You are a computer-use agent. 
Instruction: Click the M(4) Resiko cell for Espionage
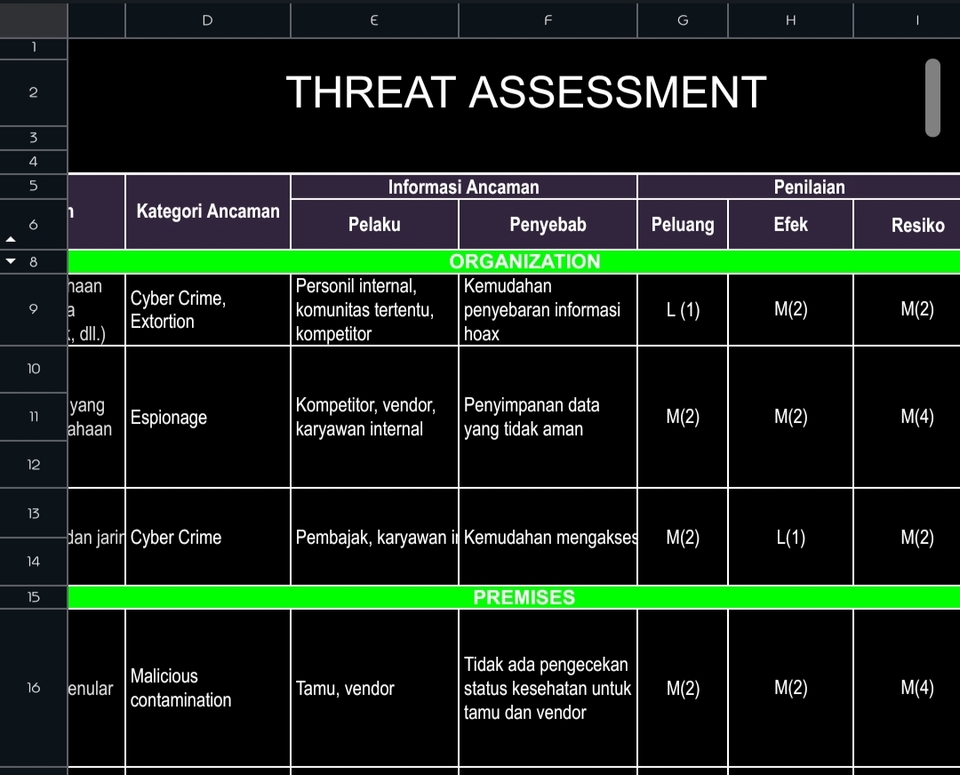click(x=907, y=417)
